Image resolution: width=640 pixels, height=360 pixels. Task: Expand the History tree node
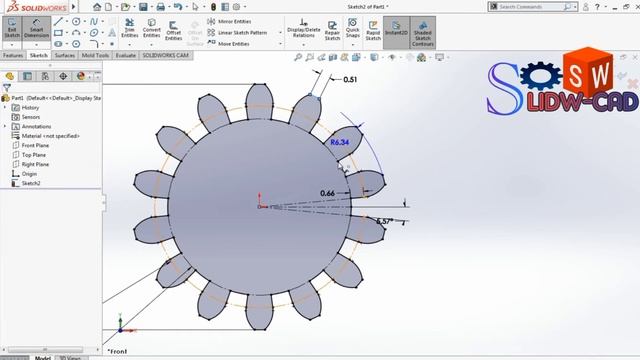(x=5, y=107)
